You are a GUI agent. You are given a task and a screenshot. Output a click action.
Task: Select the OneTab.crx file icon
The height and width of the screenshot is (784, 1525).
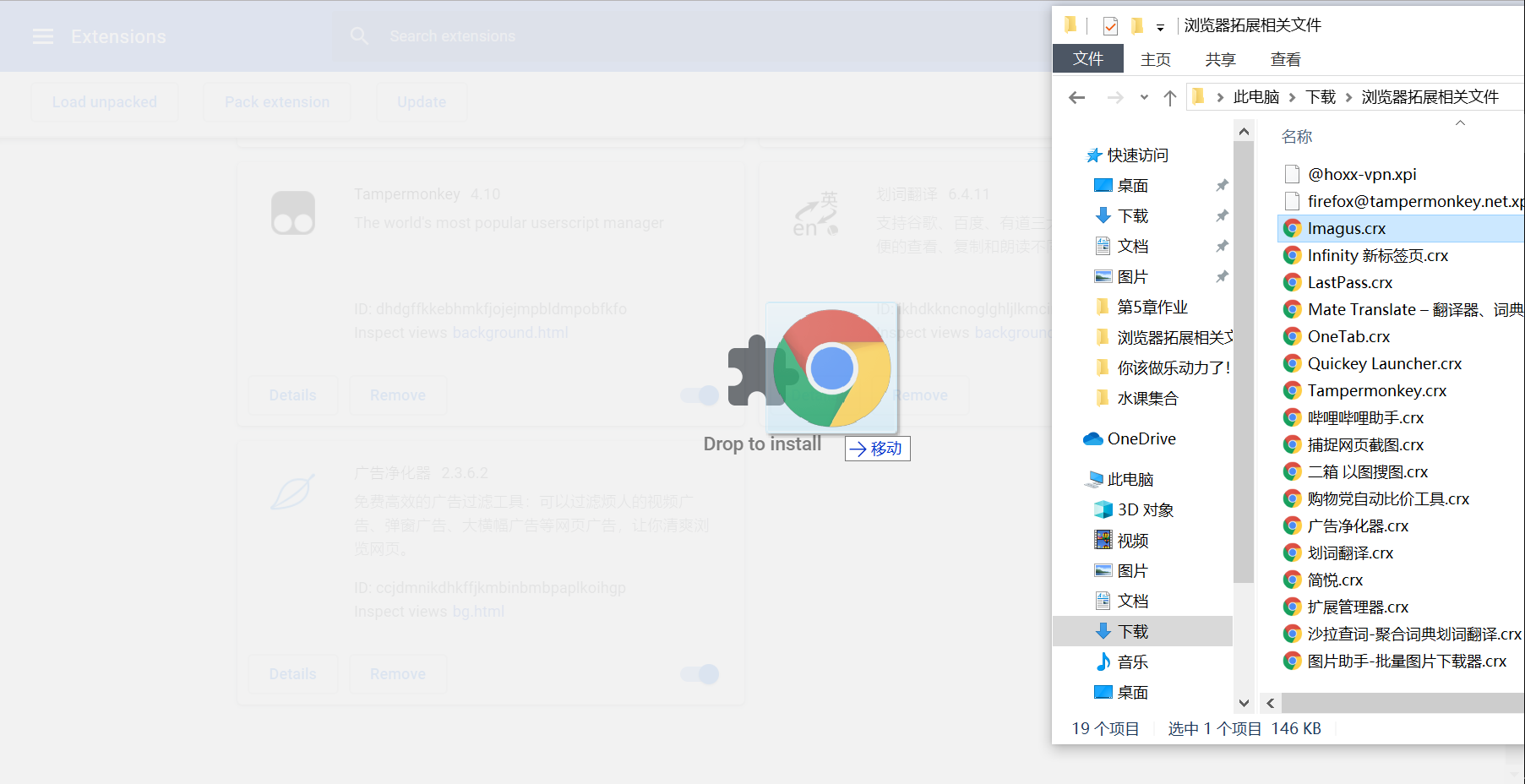coord(1292,337)
